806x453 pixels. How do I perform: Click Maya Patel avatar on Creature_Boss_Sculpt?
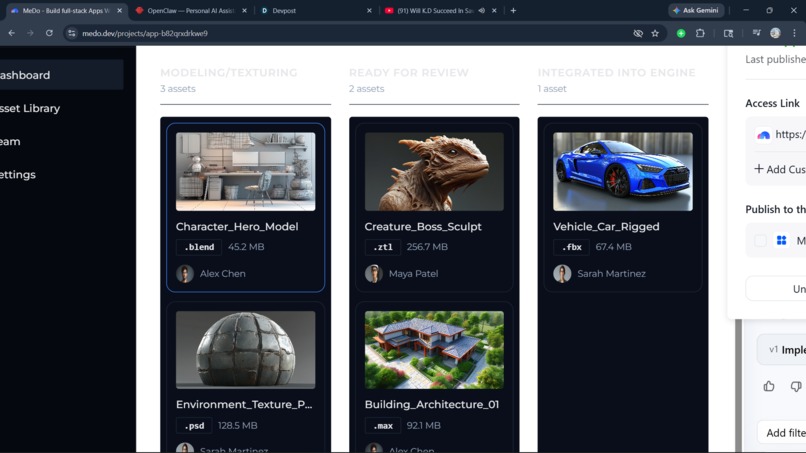pyautogui.click(x=374, y=274)
